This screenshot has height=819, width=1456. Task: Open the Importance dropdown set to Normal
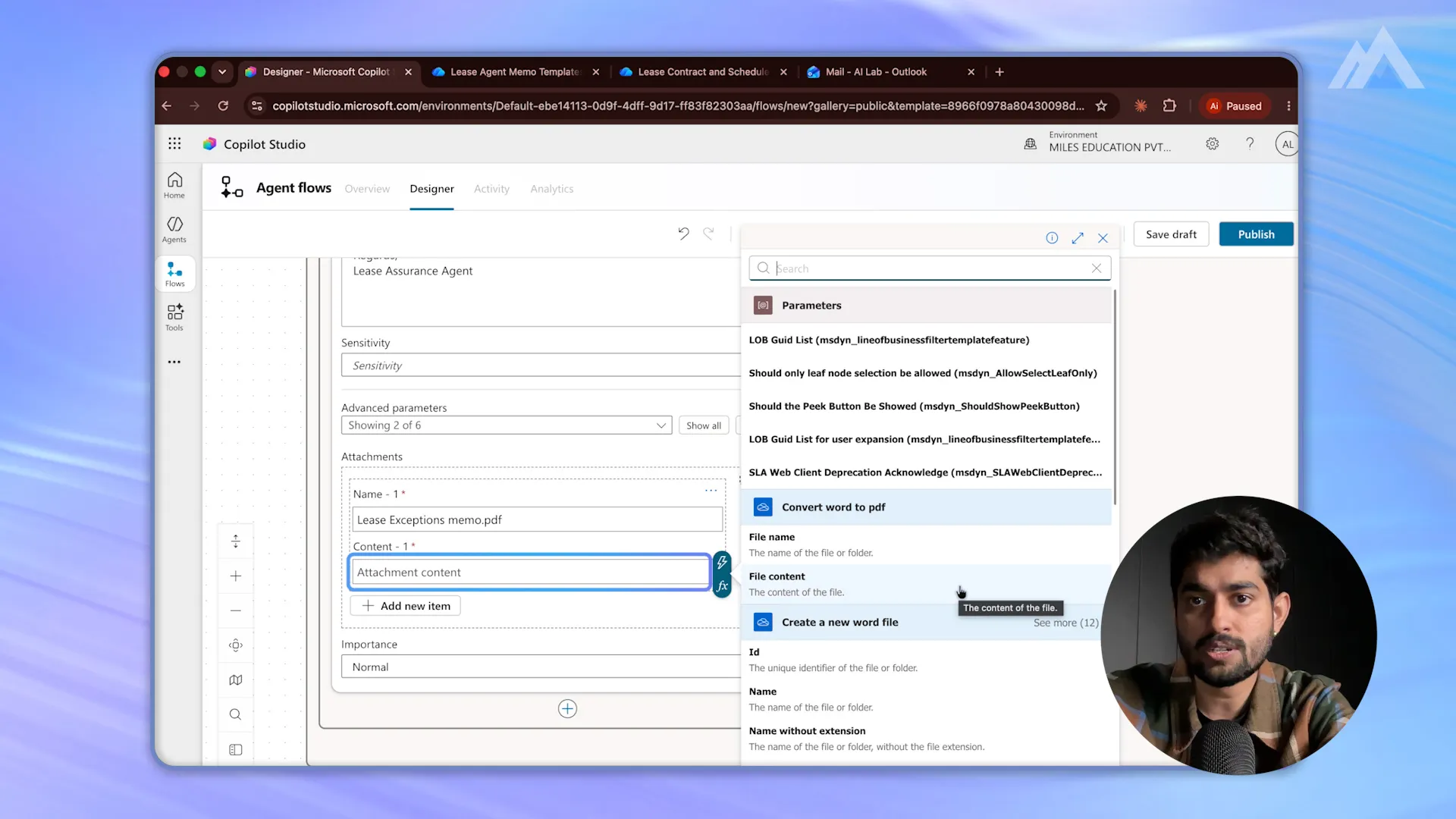coord(541,667)
